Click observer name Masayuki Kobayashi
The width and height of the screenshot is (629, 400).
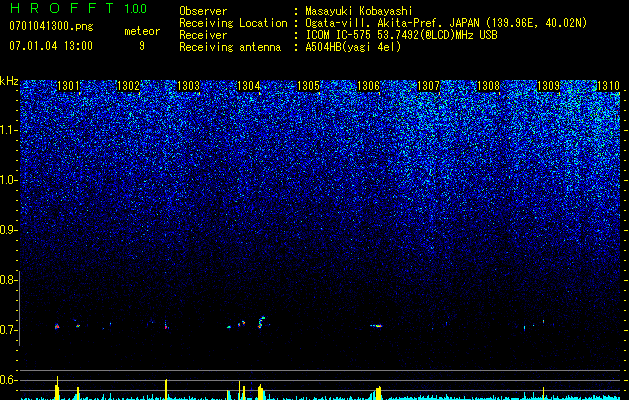point(359,11)
